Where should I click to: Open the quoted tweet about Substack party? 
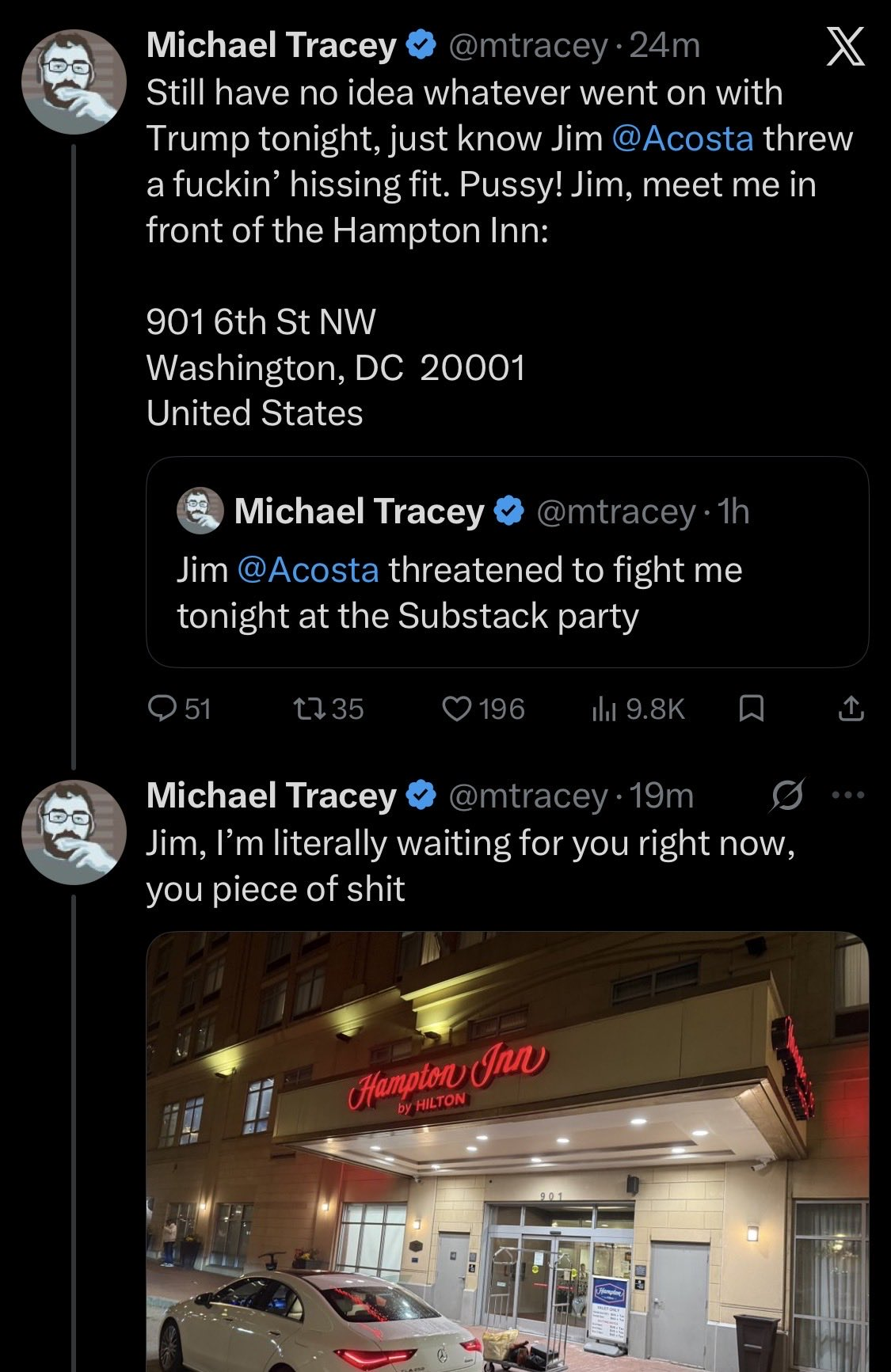[x=508, y=562]
